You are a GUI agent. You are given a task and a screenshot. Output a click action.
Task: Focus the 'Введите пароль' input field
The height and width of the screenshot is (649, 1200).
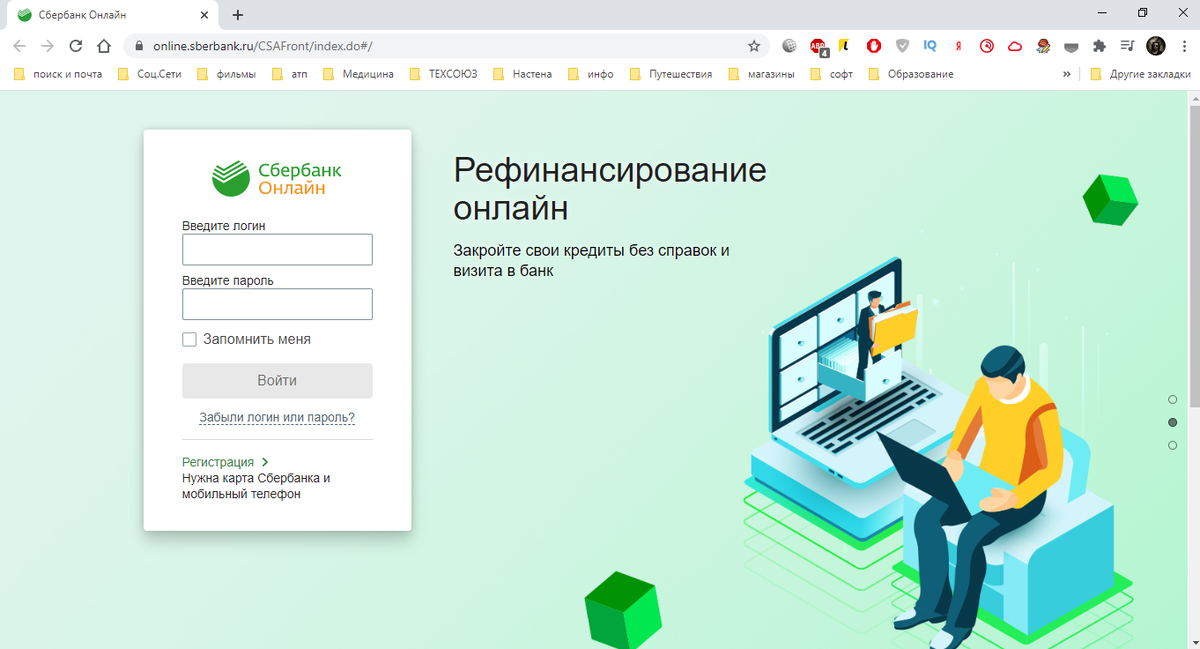tap(277, 304)
